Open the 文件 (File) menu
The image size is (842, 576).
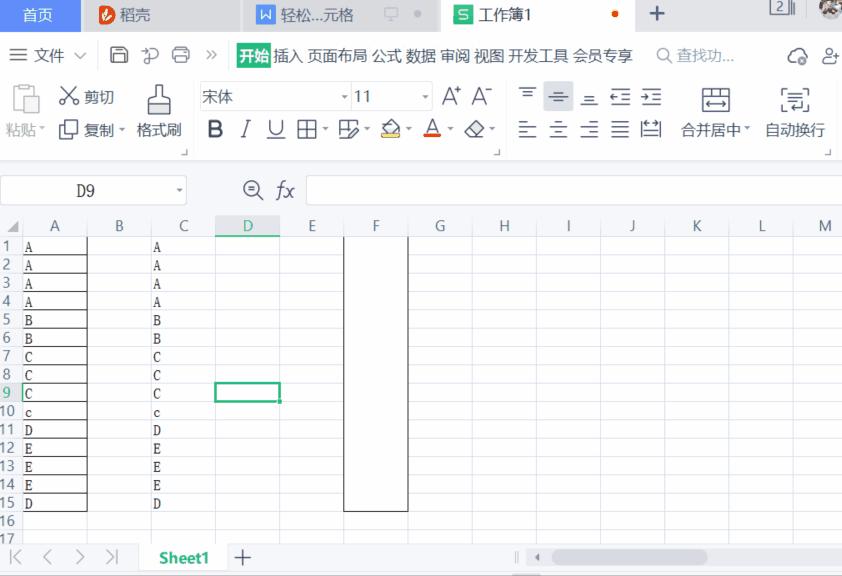(48, 56)
